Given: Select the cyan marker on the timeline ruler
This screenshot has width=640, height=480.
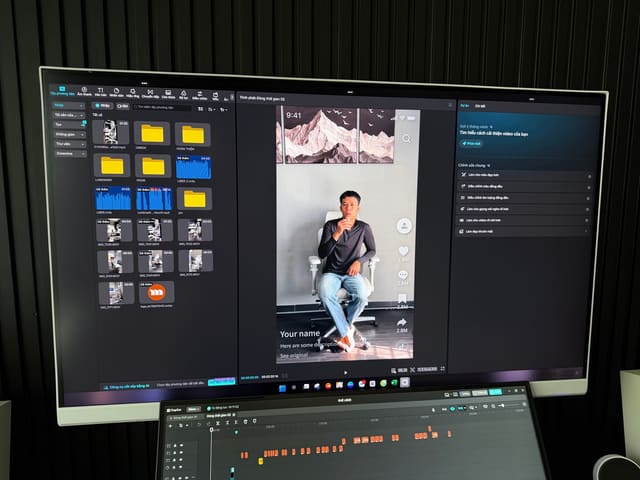Looking at the screenshot, I should (x=236, y=432).
